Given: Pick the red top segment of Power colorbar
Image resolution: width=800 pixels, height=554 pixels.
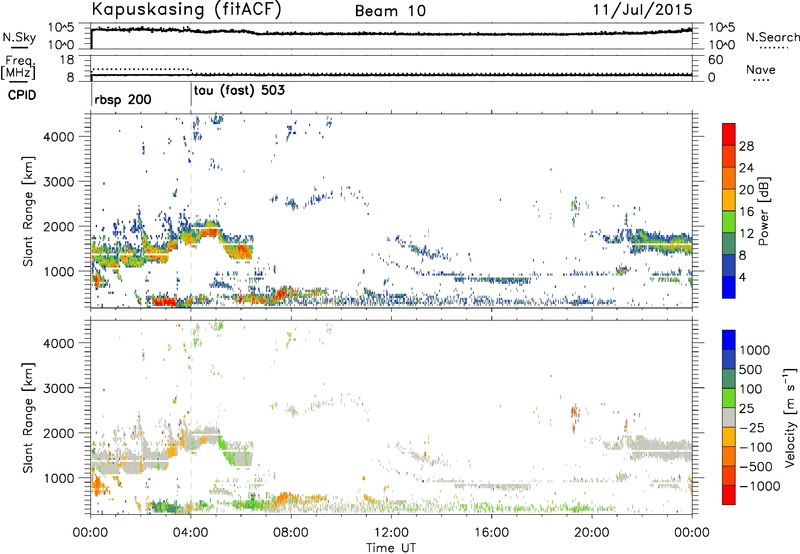Looking at the screenshot, I should [729, 134].
